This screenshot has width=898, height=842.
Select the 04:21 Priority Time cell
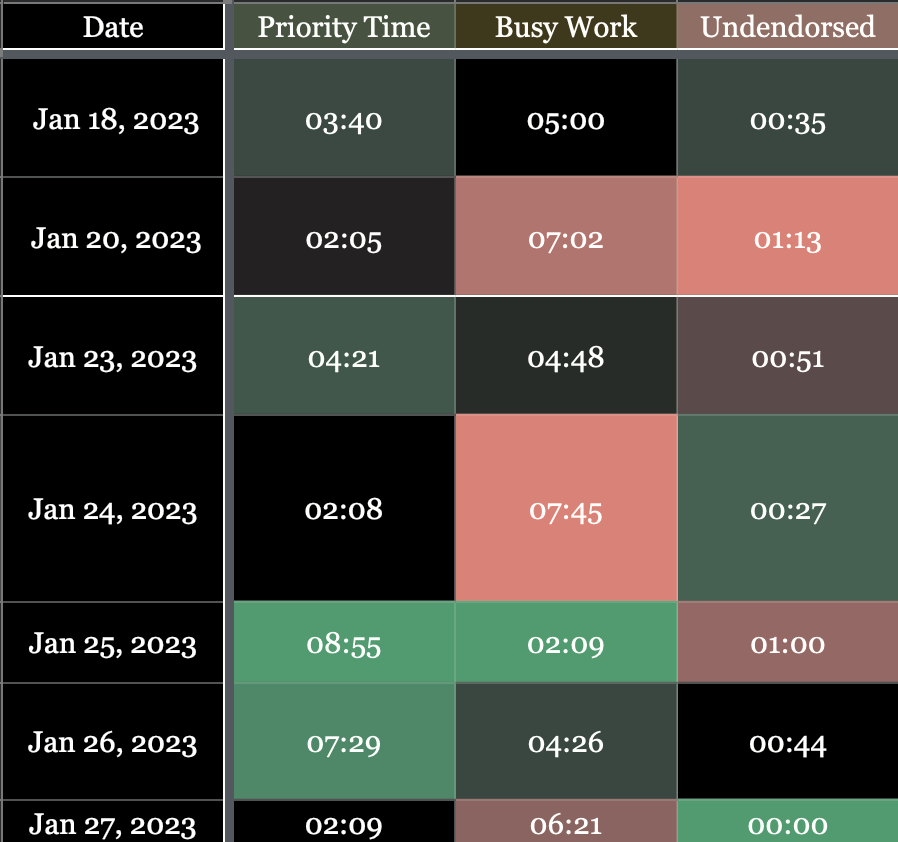tap(344, 357)
